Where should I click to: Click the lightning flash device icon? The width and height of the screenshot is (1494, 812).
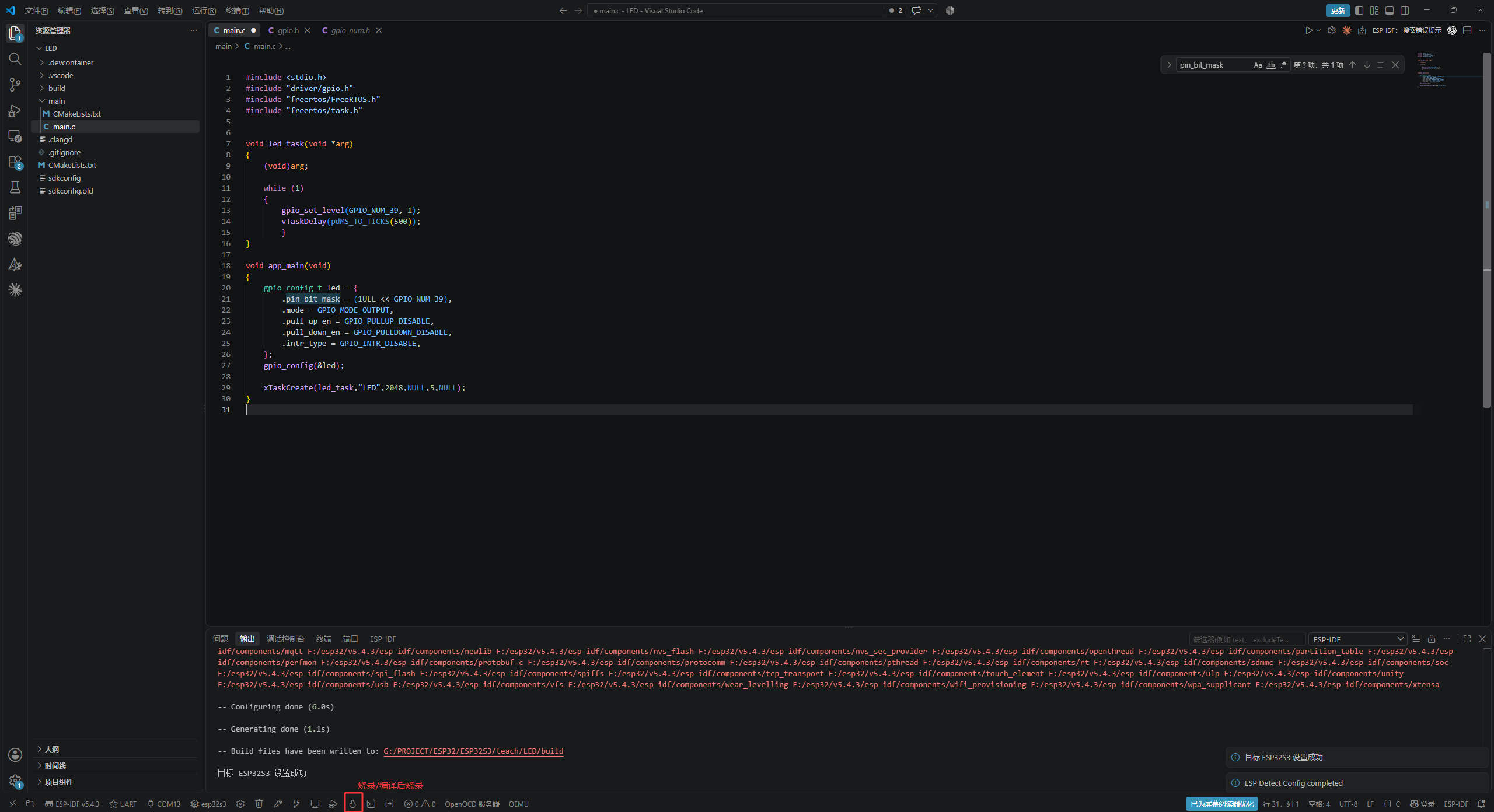(296, 804)
